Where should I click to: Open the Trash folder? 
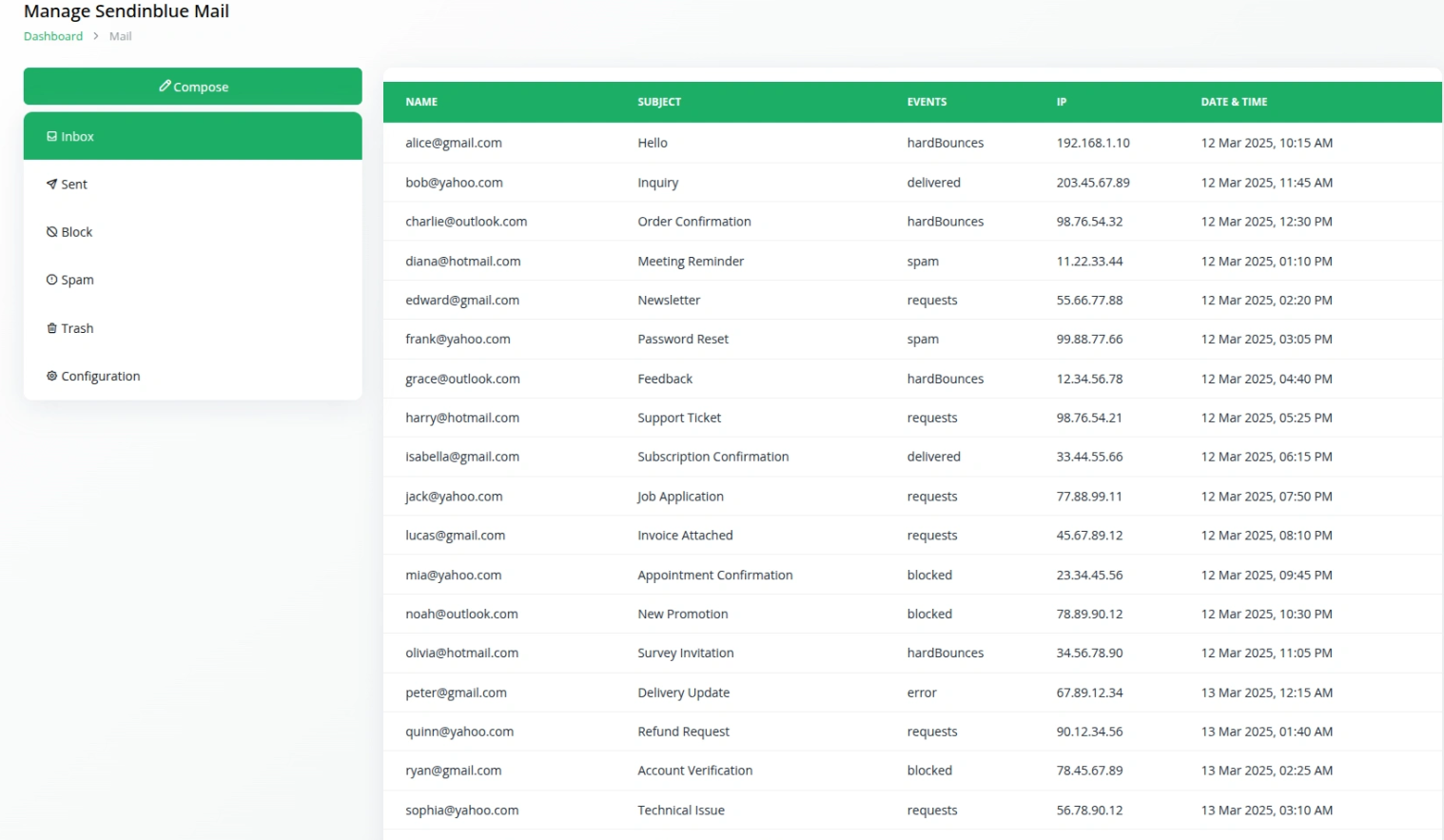coord(192,327)
